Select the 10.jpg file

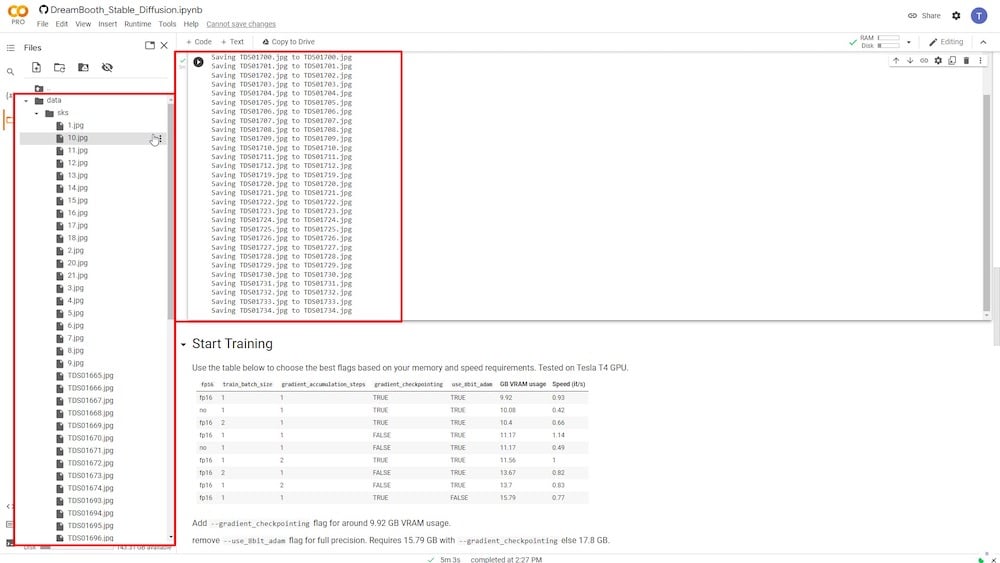(x=78, y=138)
